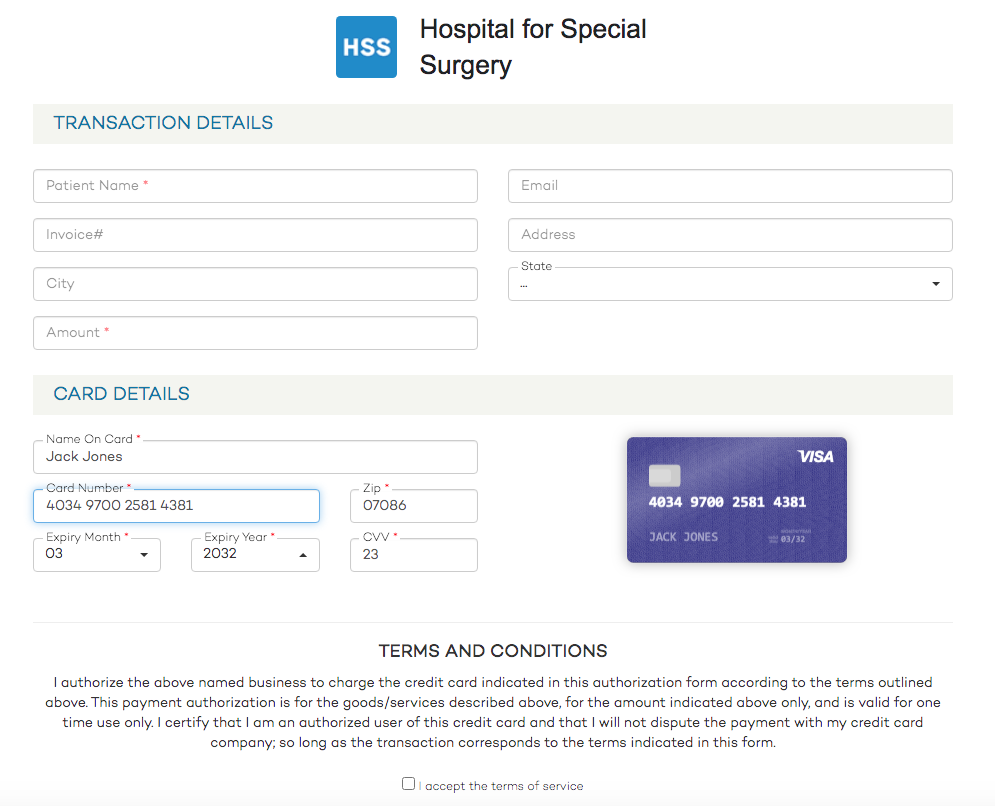Focus the City input field

255,284
